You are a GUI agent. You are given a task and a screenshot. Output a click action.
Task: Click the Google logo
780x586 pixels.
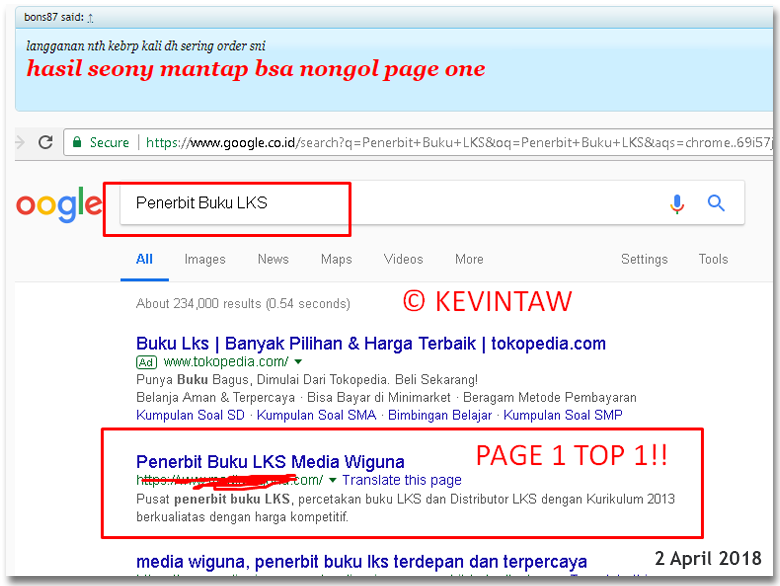click(59, 204)
